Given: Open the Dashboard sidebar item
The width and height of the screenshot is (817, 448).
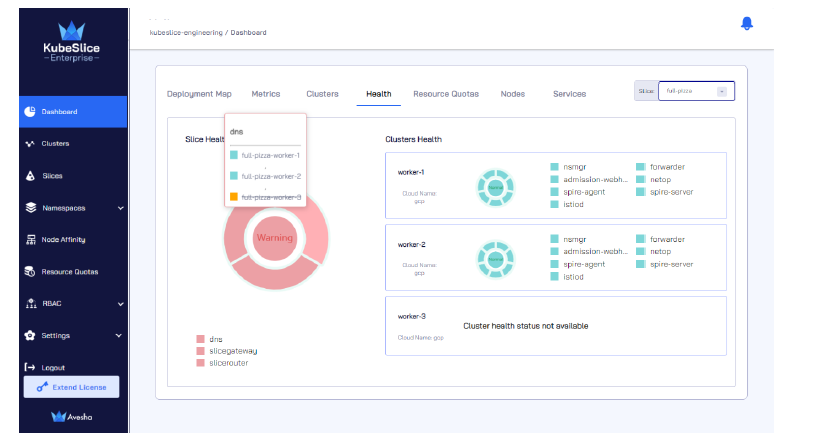Looking at the screenshot, I should pos(73,111).
